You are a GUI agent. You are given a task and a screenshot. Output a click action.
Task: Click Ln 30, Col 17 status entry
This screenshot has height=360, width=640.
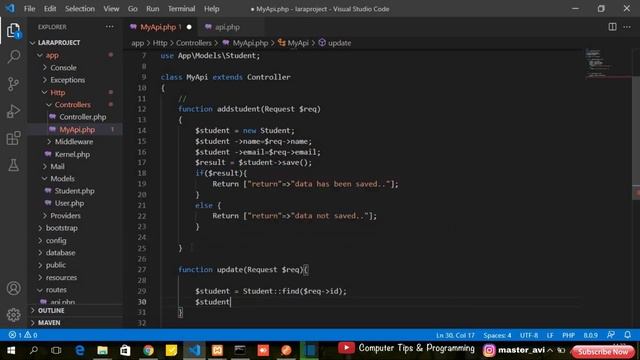[455, 335]
